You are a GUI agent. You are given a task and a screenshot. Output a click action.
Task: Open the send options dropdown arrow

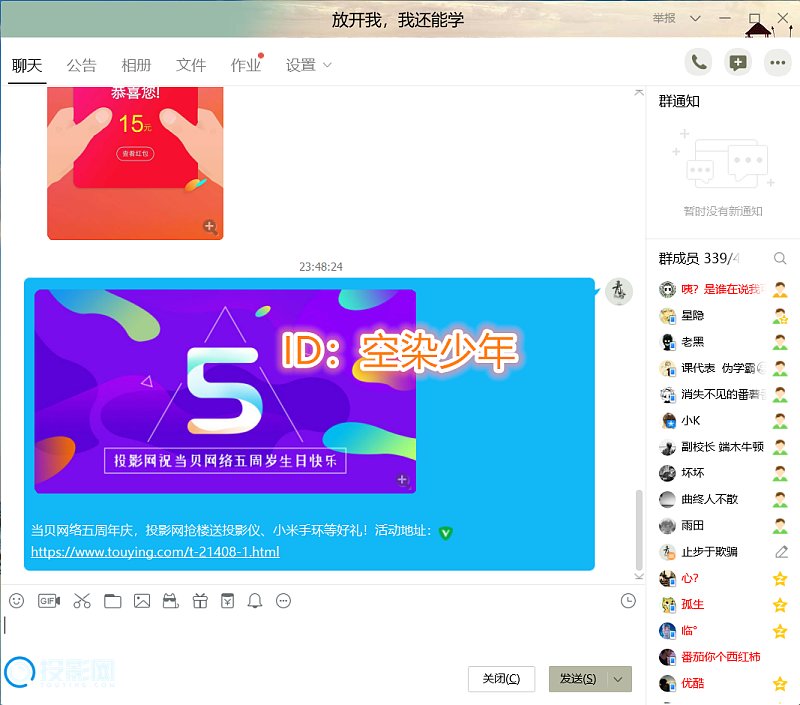[x=618, y=679]
